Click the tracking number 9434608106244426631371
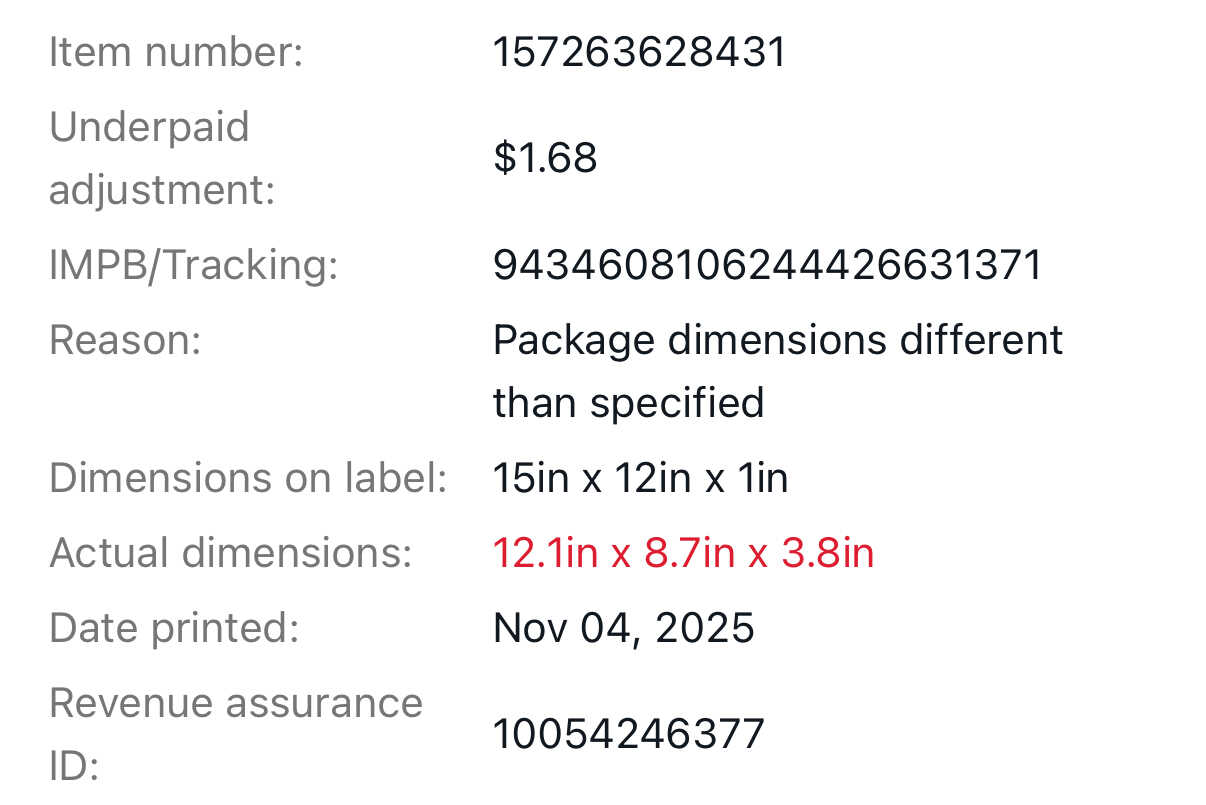This screenshot has height=805, width=1206. (767, 265)
